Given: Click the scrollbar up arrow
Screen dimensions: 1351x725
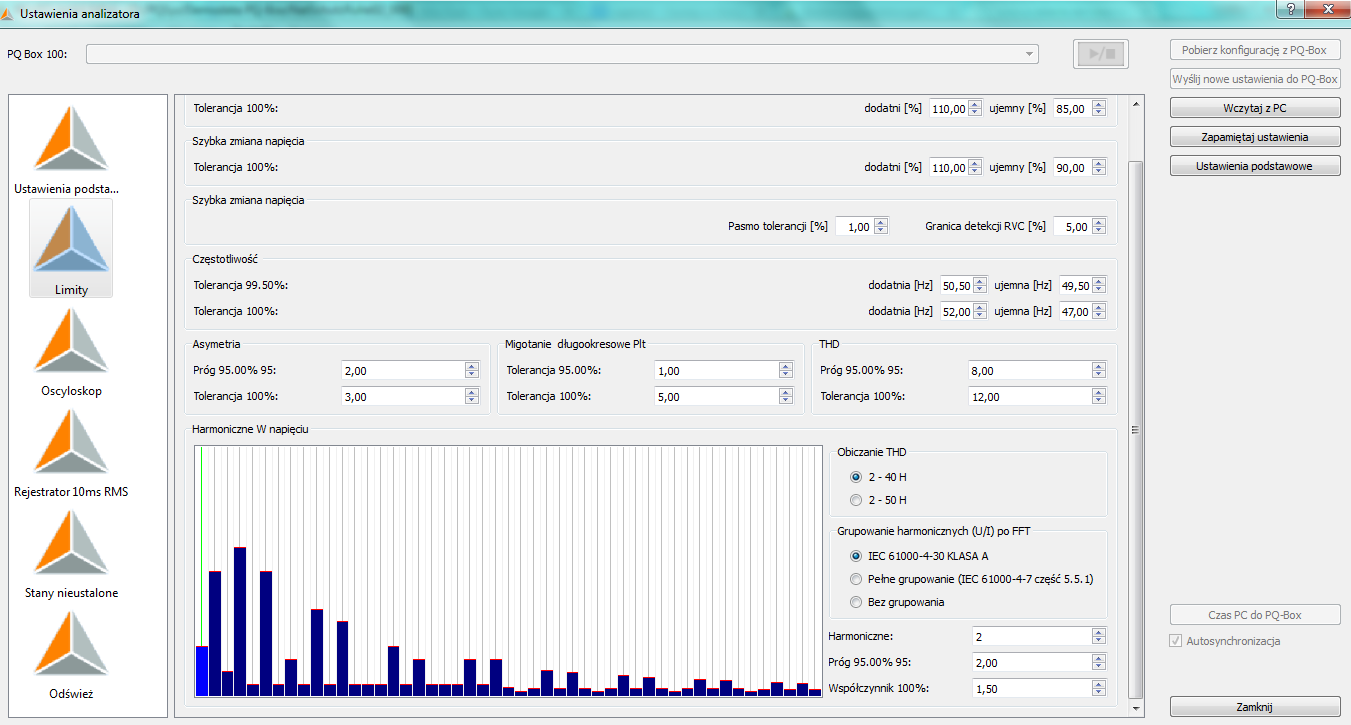Looking at the screenshot, I should tap(1135, 103).
